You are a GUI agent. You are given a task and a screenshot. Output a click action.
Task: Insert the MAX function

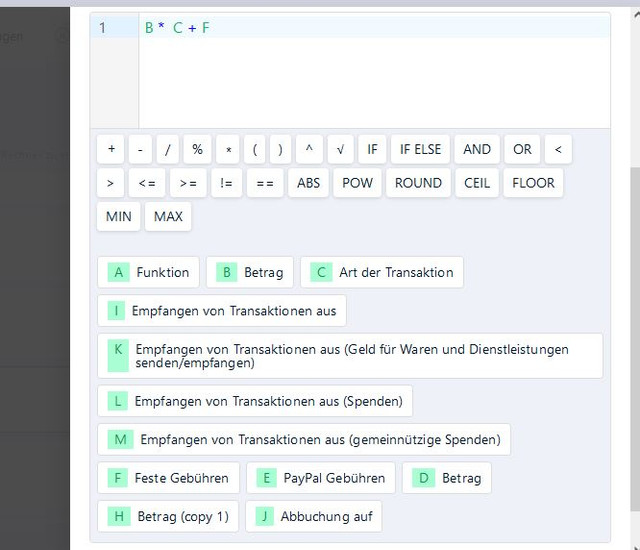pyautogui.click(x=168, y=217)
